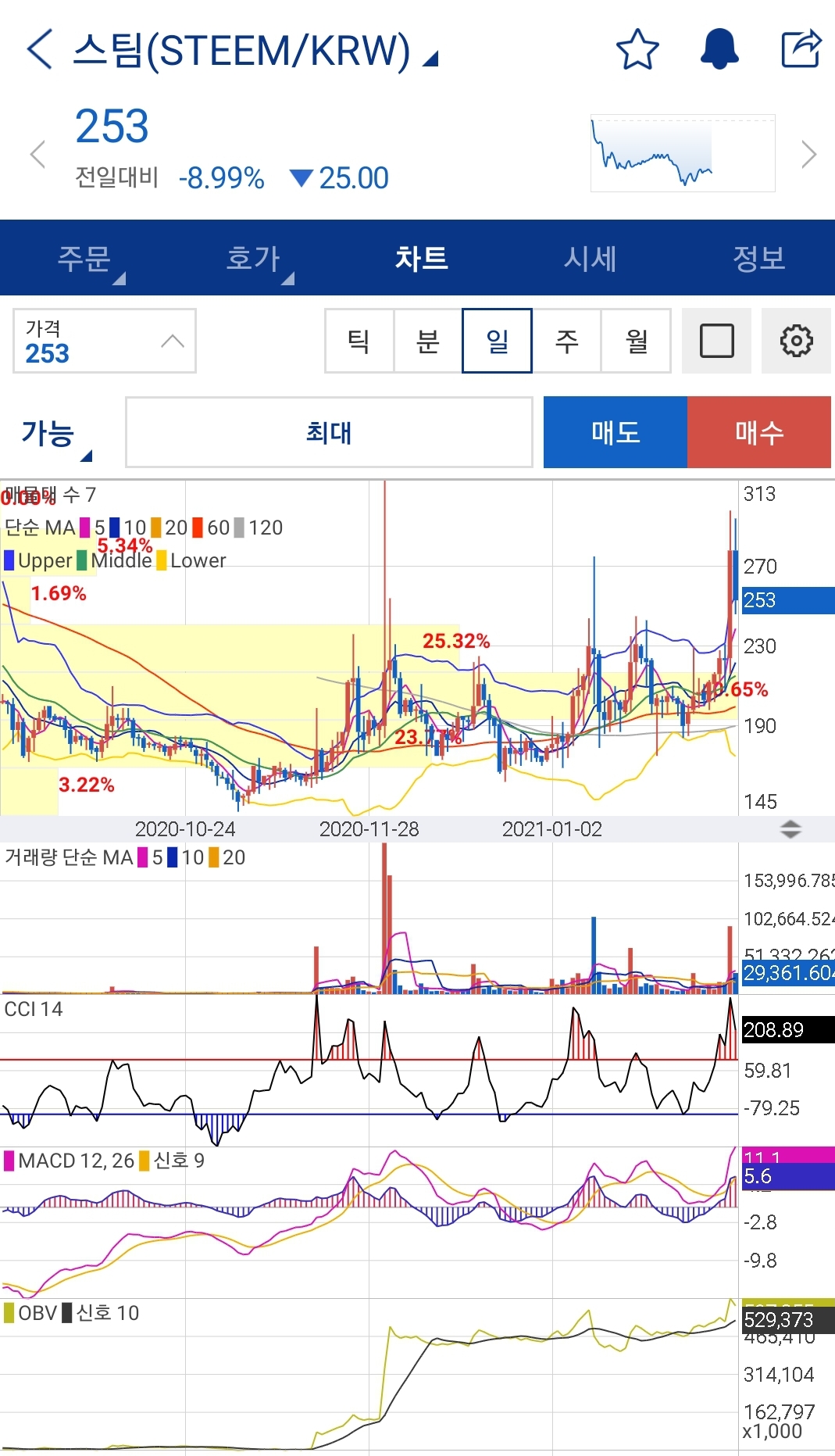Click the Lower band yellow swatch
This screenshot has height=1456, width=835.
click(161, 561)
